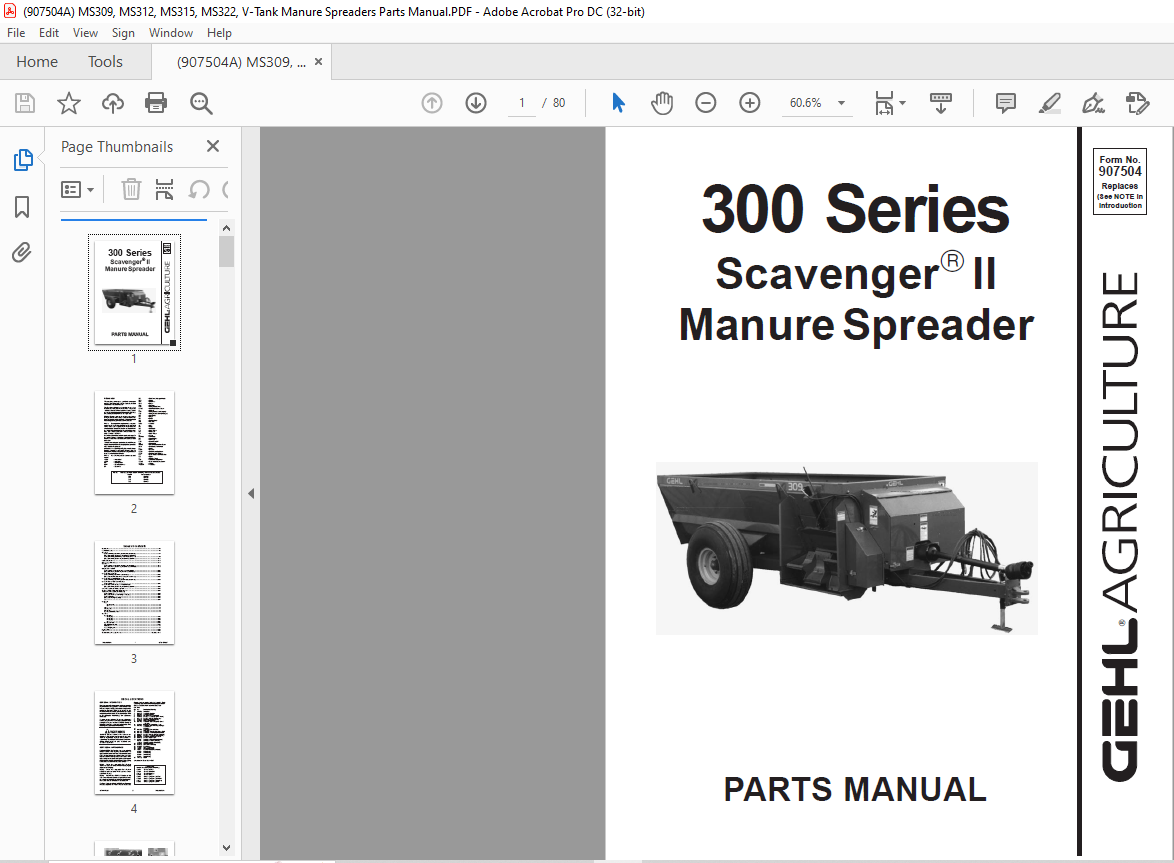Select page 1 thumbnail
This screenshot has height=863, width=1174.
134,292
